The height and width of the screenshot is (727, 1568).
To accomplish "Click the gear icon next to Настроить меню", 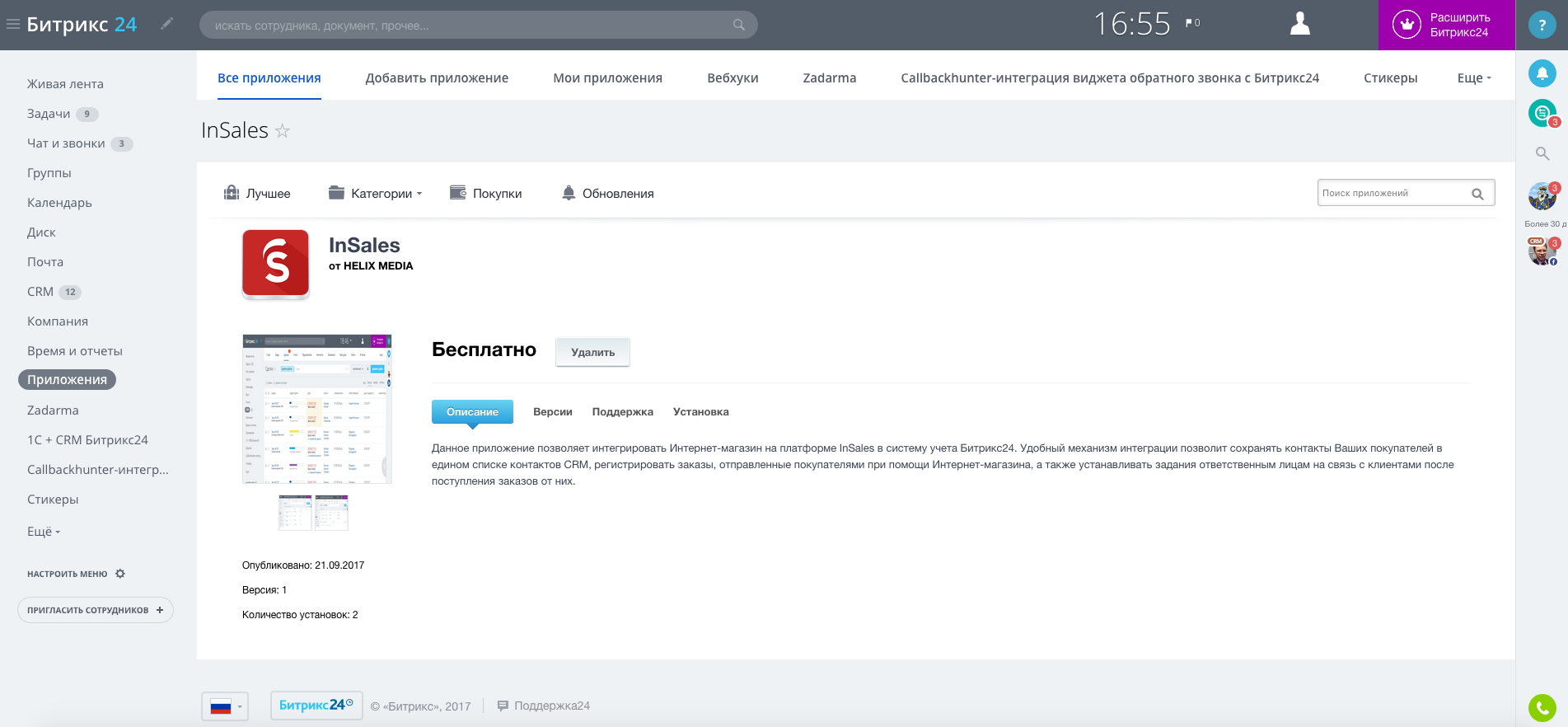I will tap(120, 574).
